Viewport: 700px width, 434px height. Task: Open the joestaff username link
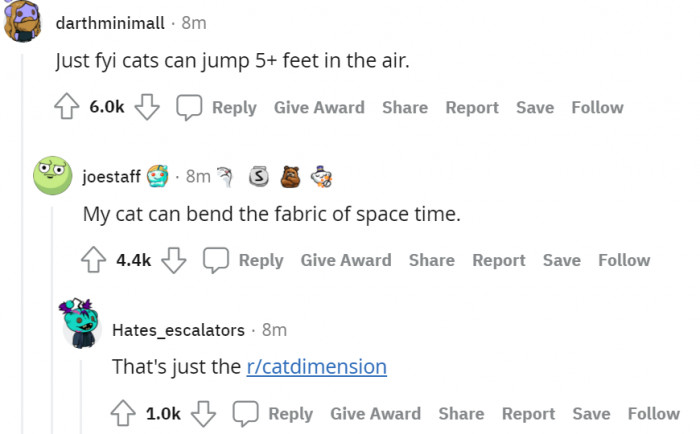[111, 177]
